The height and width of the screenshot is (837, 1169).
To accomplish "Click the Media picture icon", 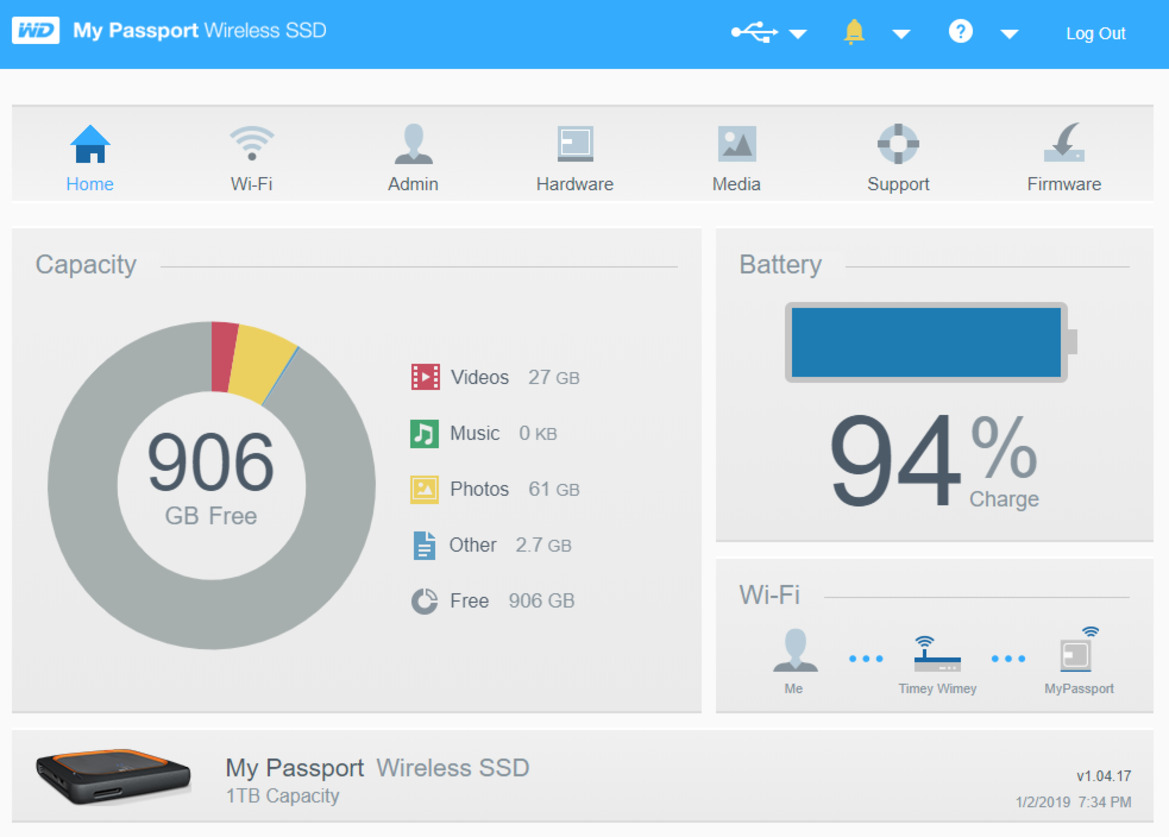I will pyautogui.click(x=737, y=144).
